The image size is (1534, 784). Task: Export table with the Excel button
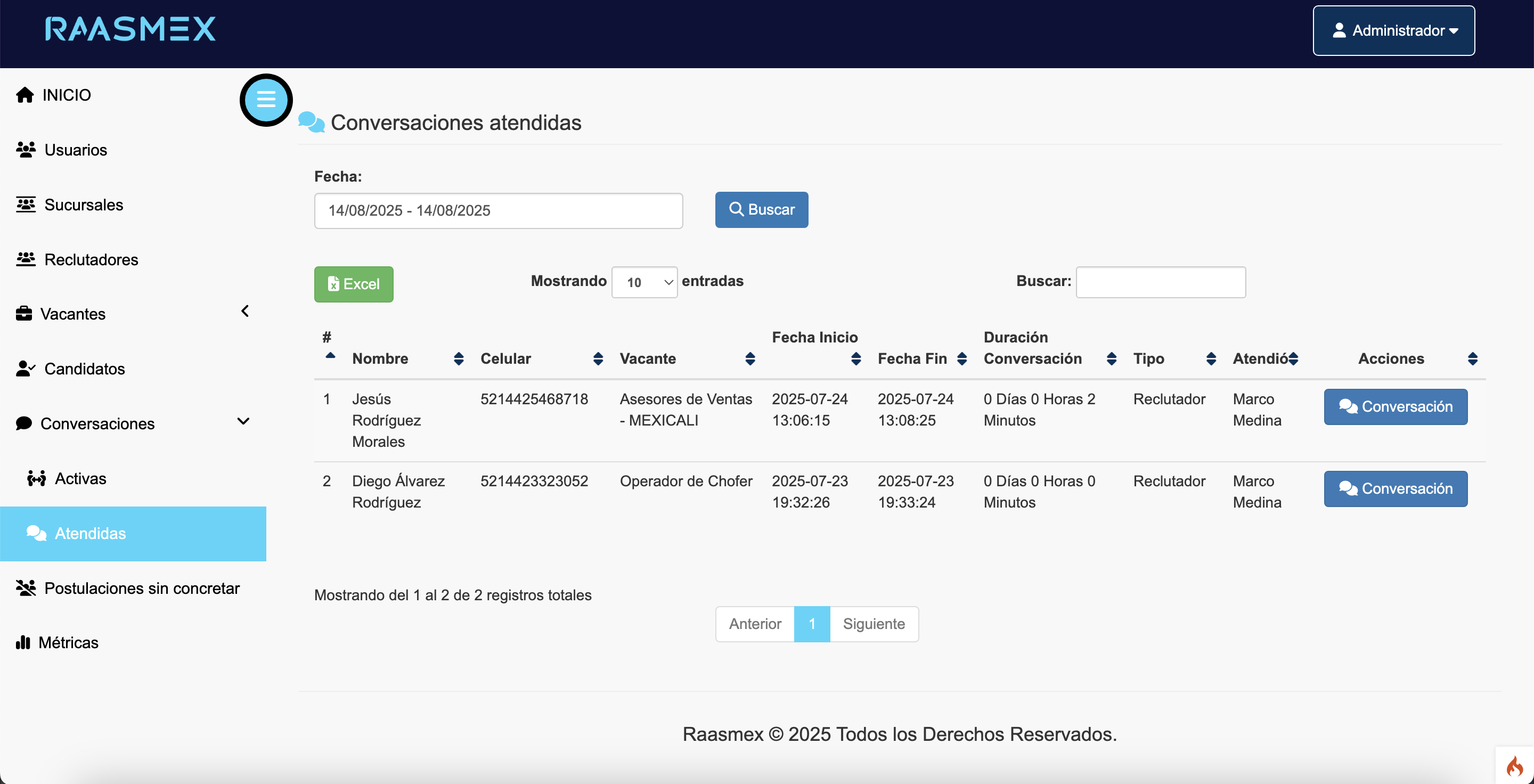click(354, 284)
